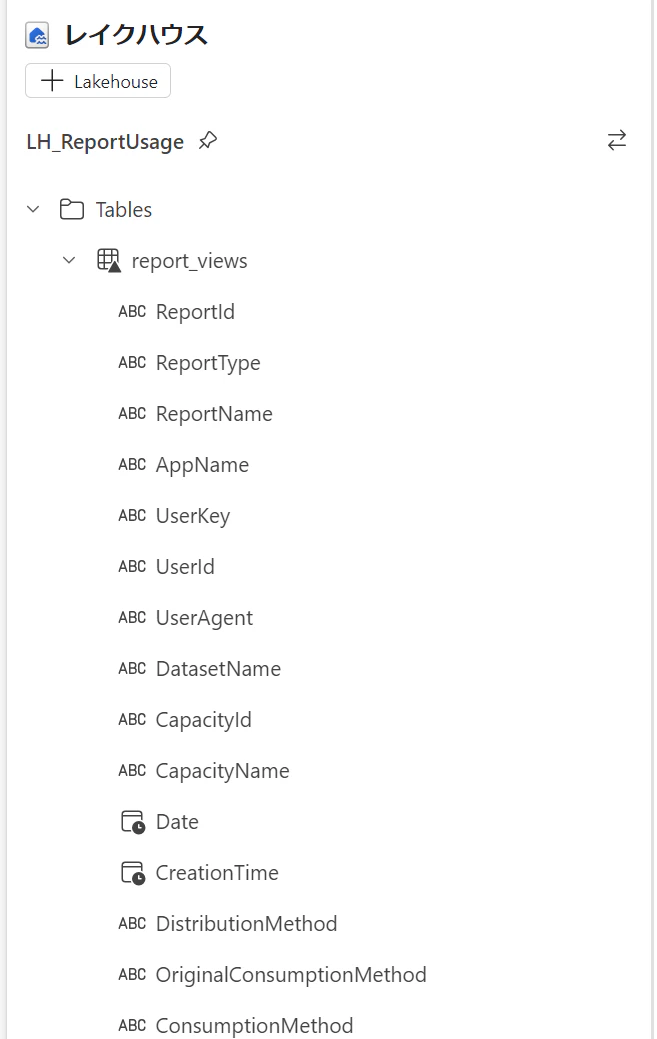Click the swap lakehouse arrows icon
This screenshot has width=657, height=1039.
(x=617, y=140)
